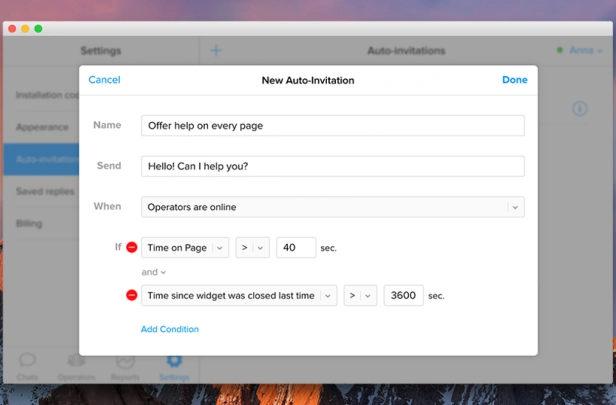Focus the Name field with Offer help text
This screenshot has width=616, height=405.
click(x=333, y=126)
